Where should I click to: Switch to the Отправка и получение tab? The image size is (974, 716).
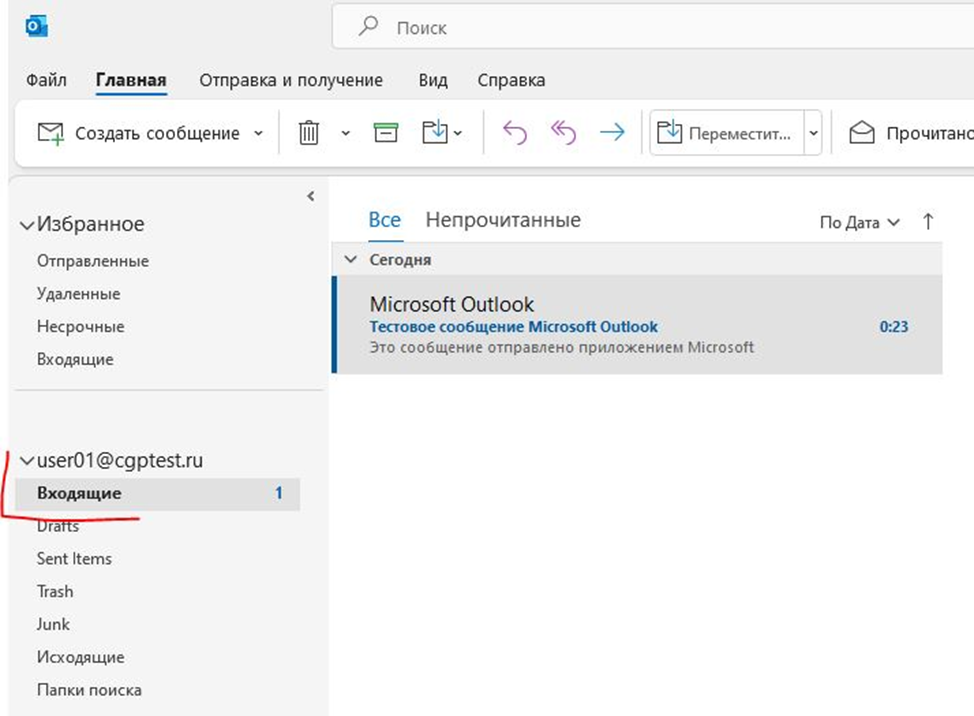[x=290, y=80]
